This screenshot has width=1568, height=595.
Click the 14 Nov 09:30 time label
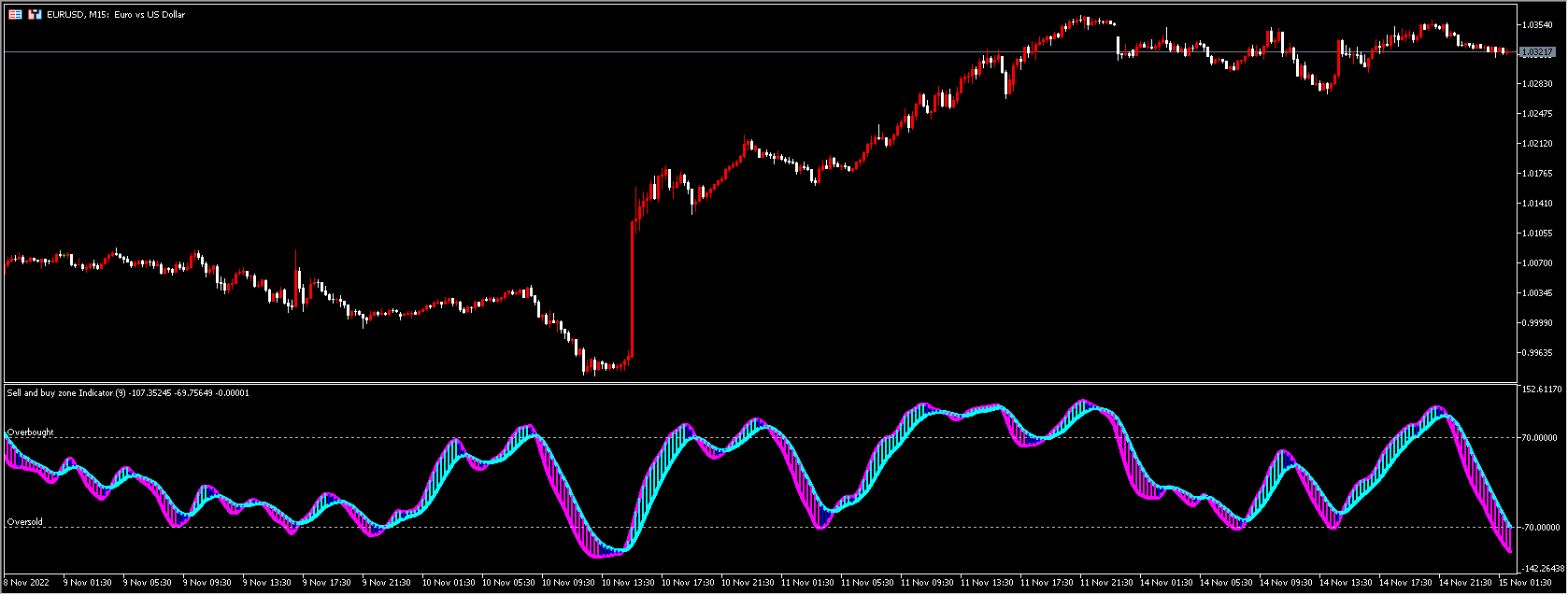pyautogui.click(x=1286, y=583)
